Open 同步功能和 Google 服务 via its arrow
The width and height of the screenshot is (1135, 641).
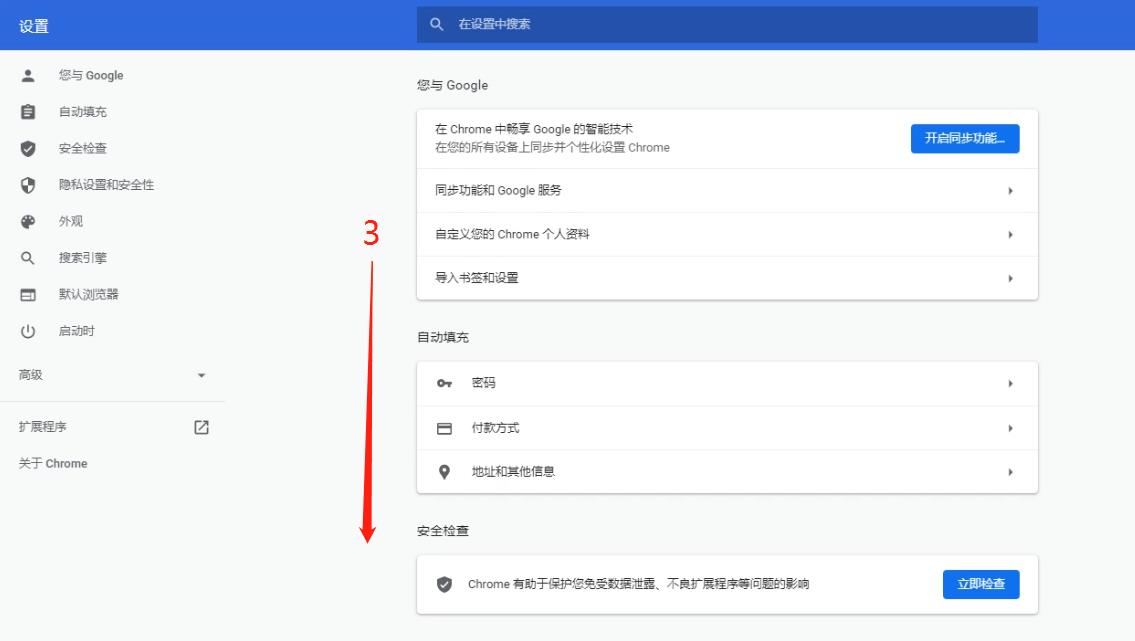coord(1010,191)
